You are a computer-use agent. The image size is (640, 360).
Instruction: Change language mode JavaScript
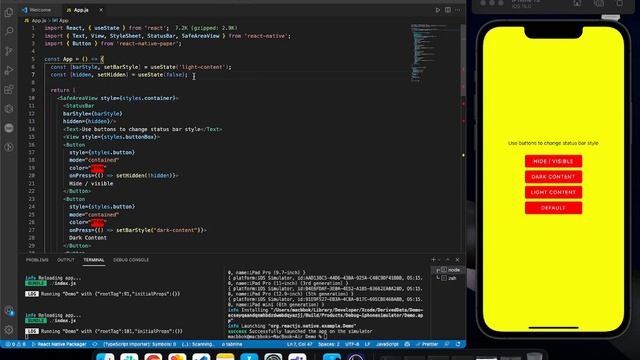click(387, 344)
